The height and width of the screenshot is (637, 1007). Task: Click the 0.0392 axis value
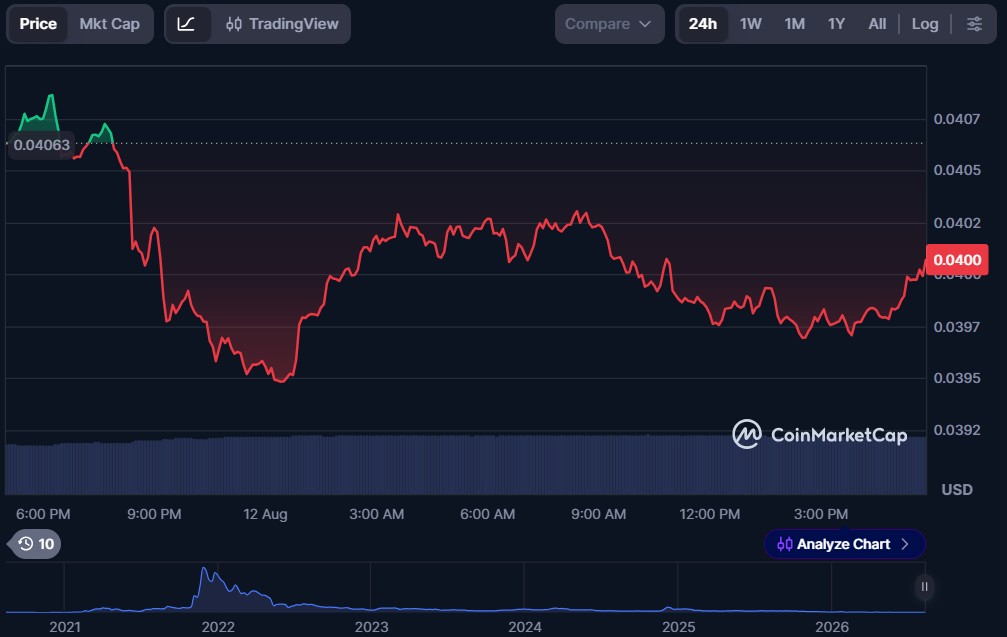point(957,430)
